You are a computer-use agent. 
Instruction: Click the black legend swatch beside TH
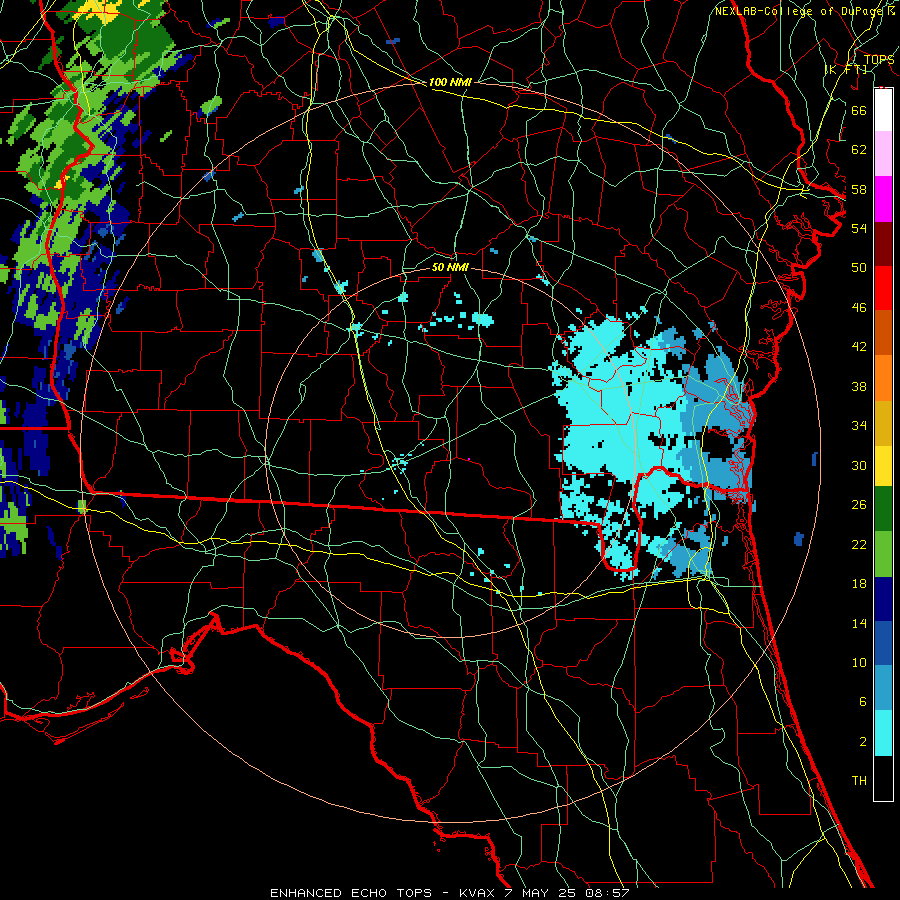coord(883,778)
